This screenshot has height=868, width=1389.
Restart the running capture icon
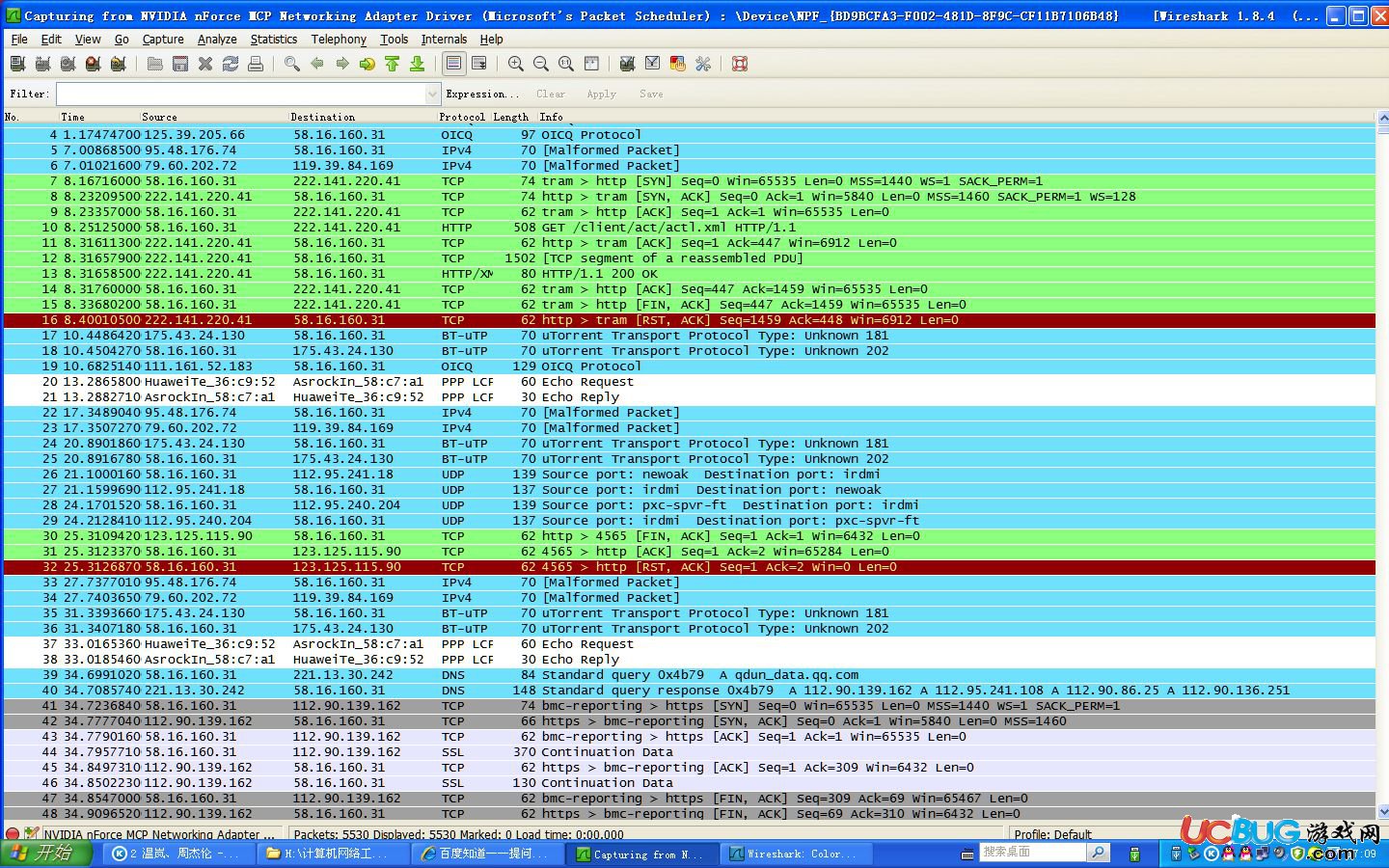tap(118, 64)
